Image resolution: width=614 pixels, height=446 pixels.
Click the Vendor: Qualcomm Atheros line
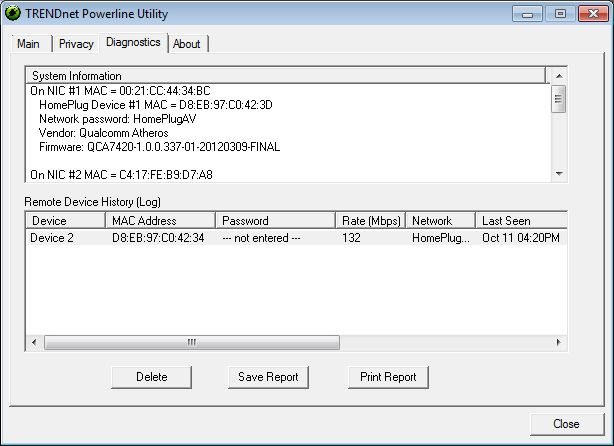coord(104,133)
